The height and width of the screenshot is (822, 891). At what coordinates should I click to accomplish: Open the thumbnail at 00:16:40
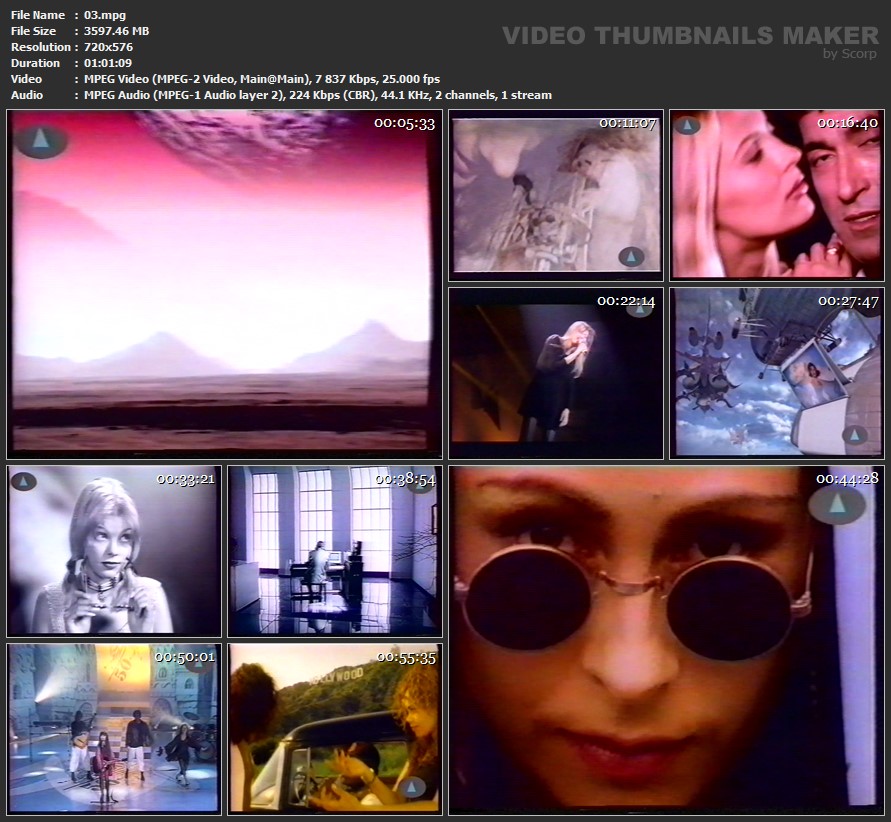click(777, 195)
